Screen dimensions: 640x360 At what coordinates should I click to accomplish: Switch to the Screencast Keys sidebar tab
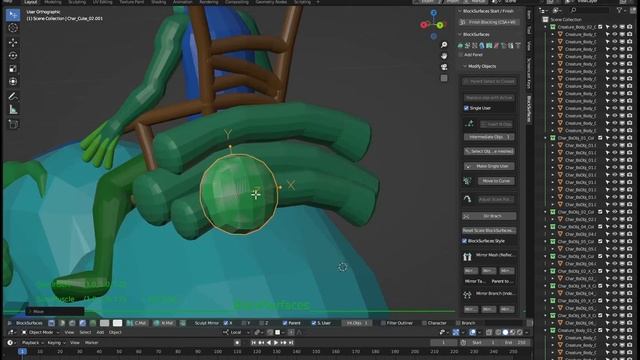point(529,73)
